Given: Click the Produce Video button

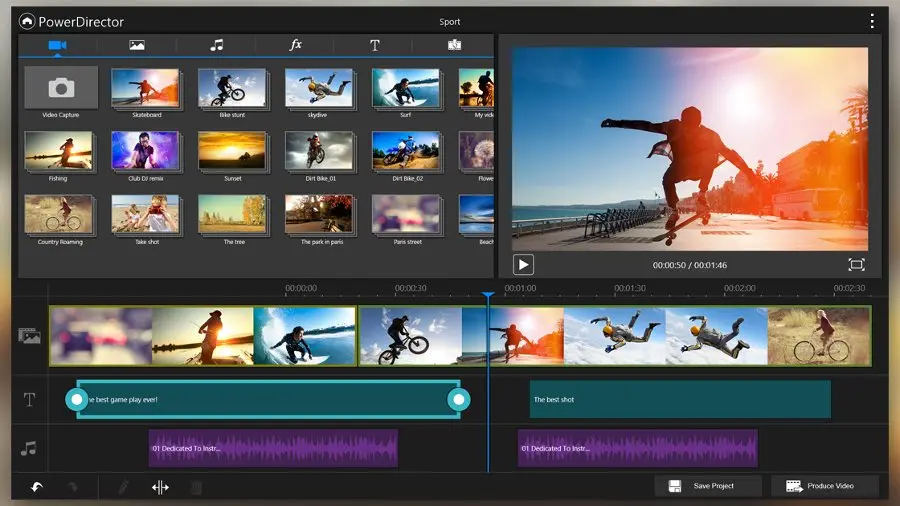Looking at the screenshot, I should [x=825, y=486].
